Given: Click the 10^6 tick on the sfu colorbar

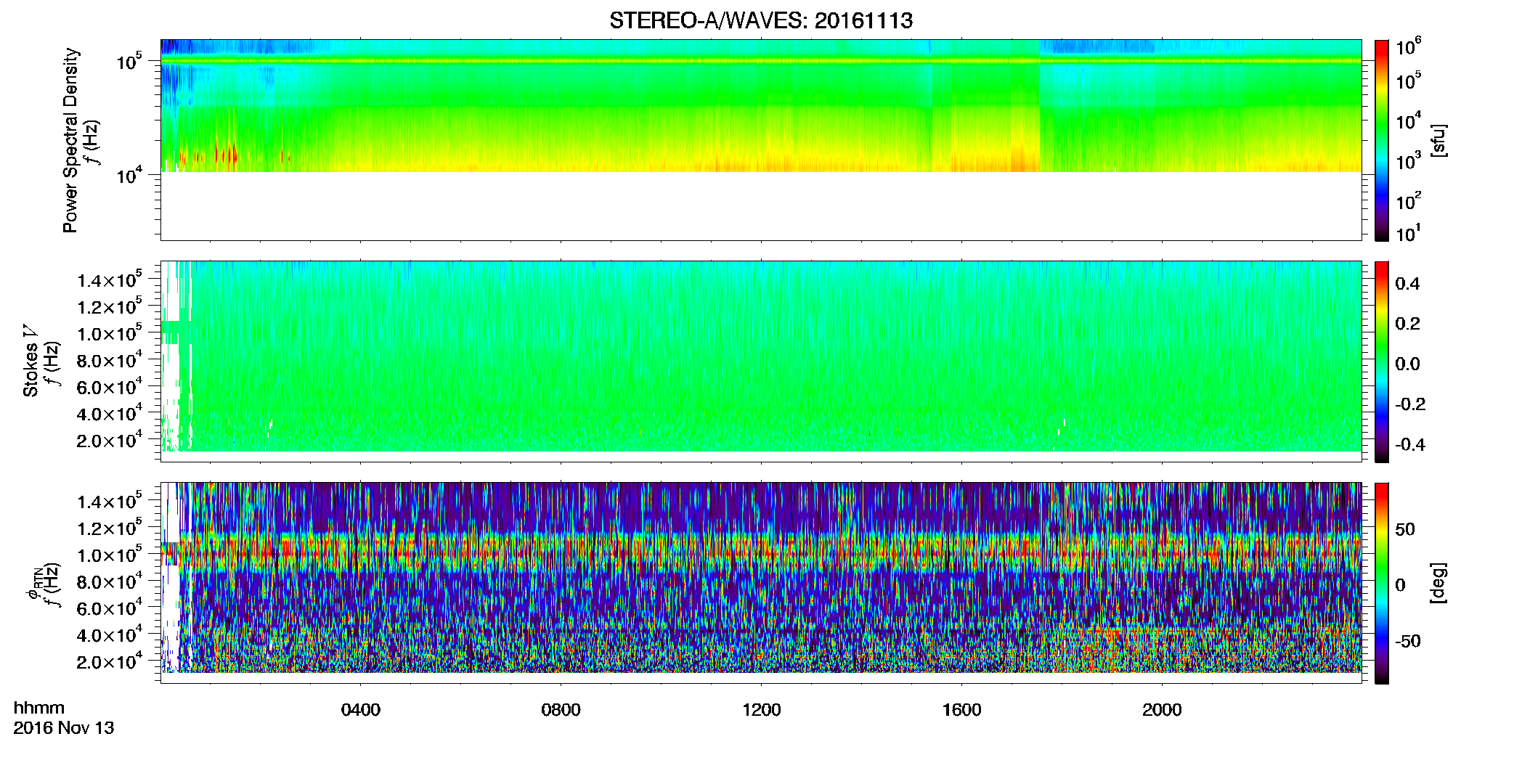Looking at the screenshot, I should [1409, 47].
